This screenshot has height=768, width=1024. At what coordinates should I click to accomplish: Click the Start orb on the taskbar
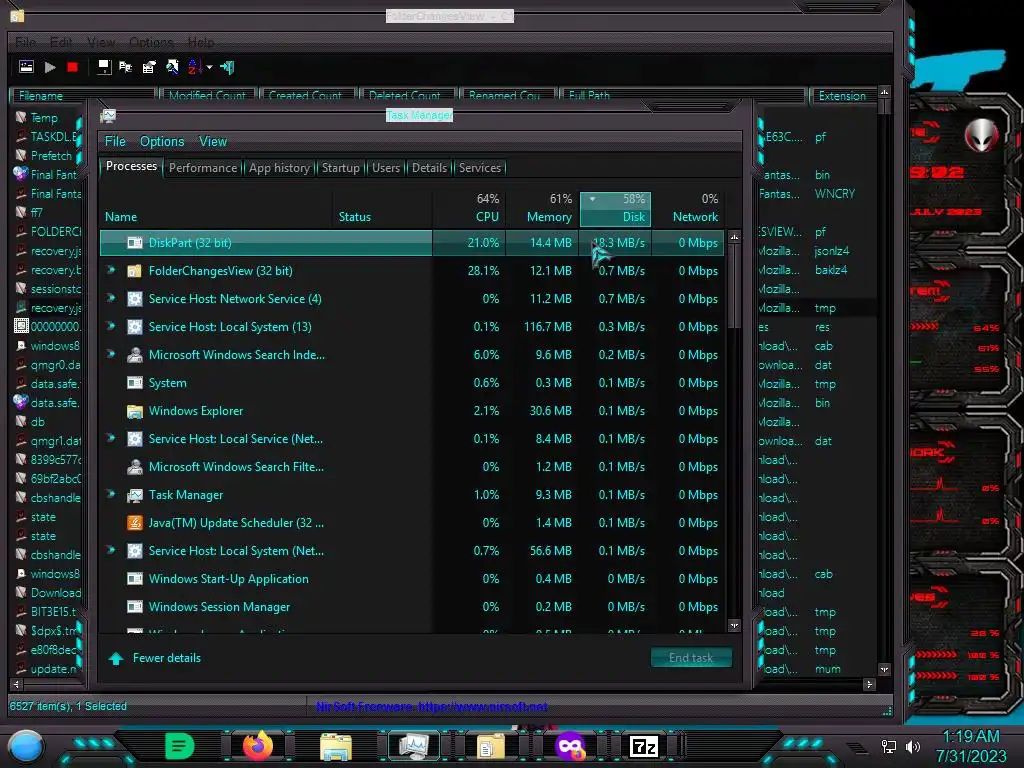(x=26, y=746)
